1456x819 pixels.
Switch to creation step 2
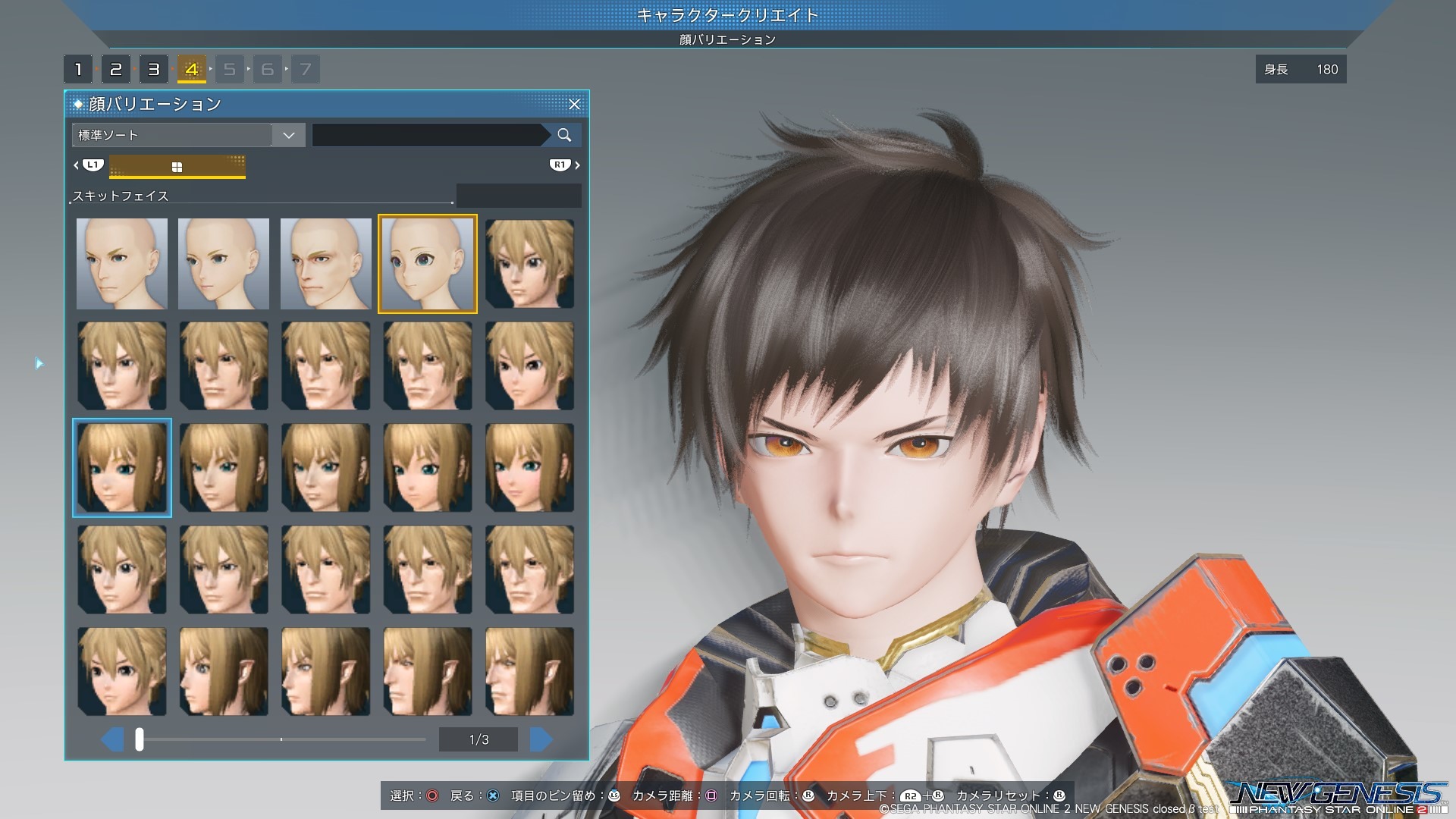tap(116, 69)
